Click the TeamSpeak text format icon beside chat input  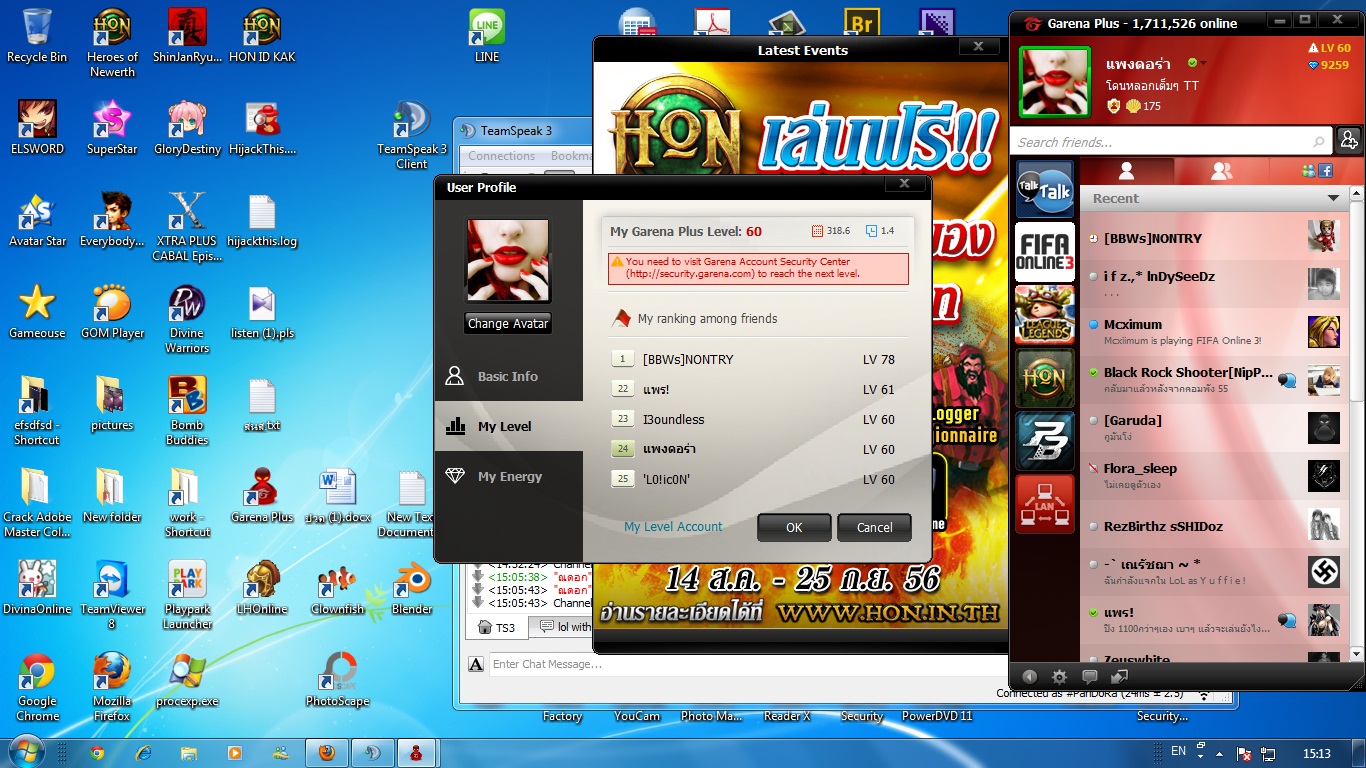[476, 665]
